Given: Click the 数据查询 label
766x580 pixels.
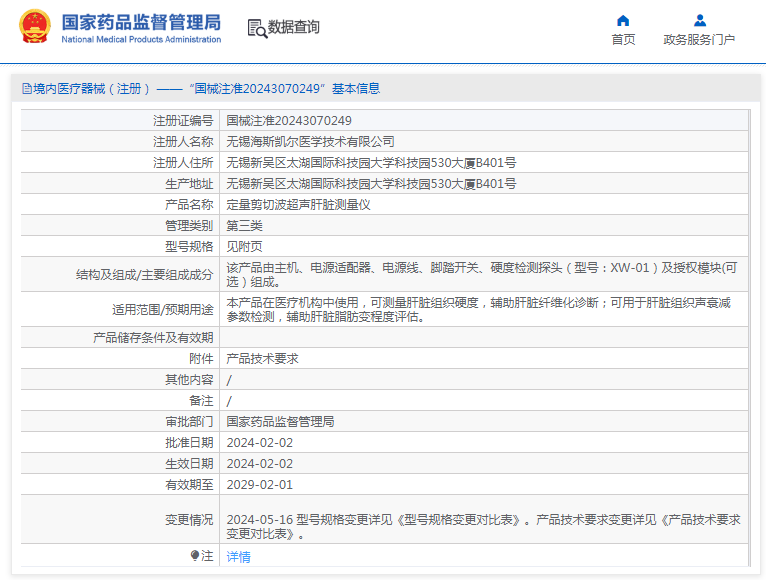Looking at the screenshot, I should [294, 27].
